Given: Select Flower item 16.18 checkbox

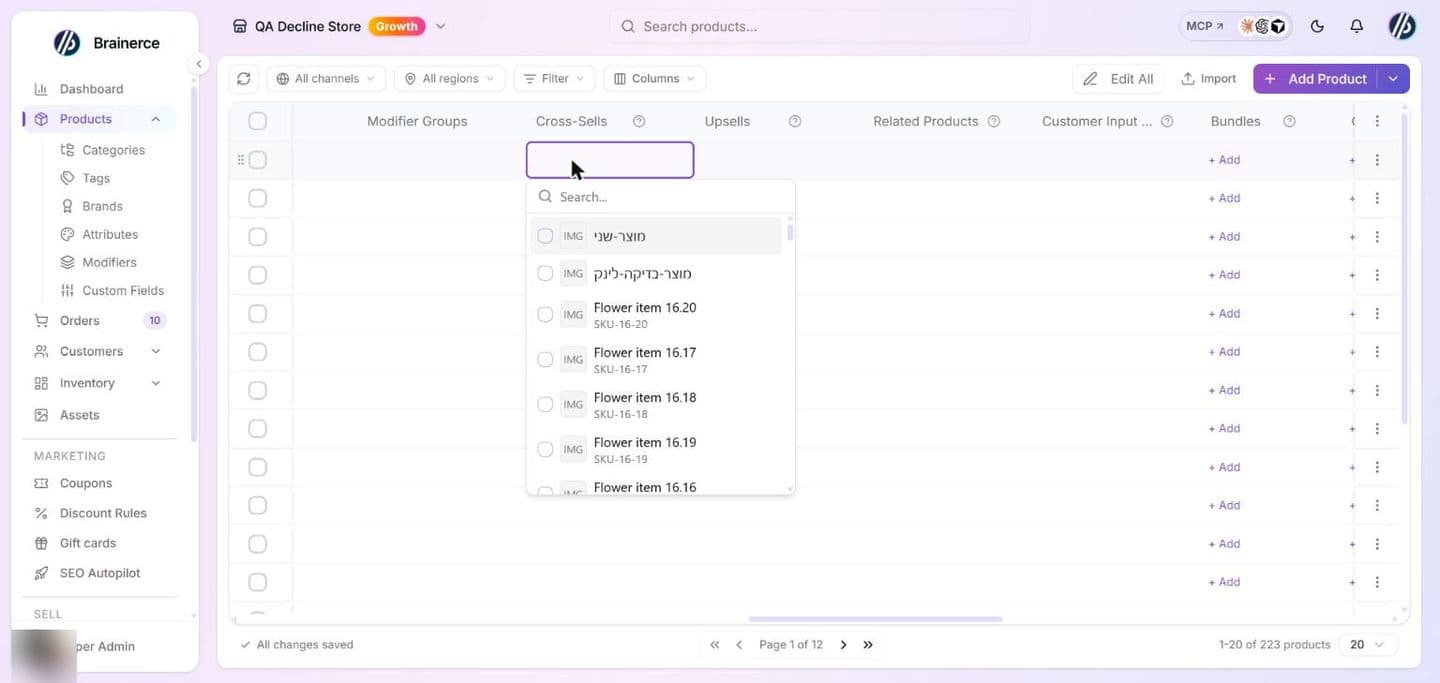Looking at the screenshot, I should [545, 404].
